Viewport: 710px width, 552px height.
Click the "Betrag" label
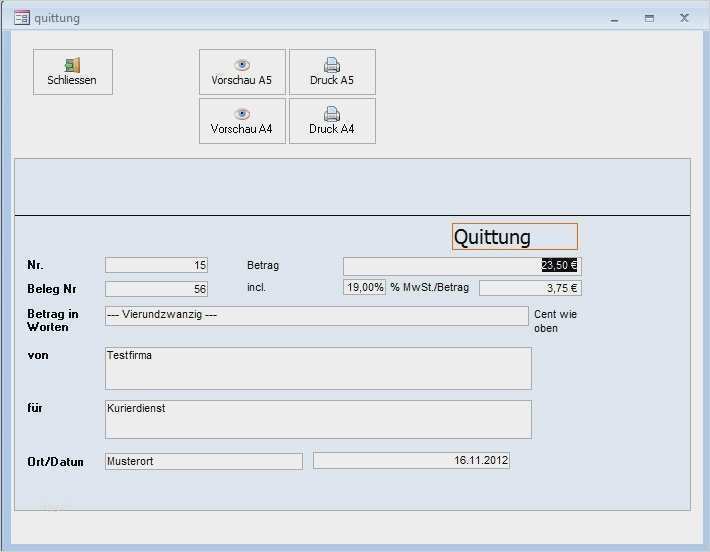click(x=263, y=265)
